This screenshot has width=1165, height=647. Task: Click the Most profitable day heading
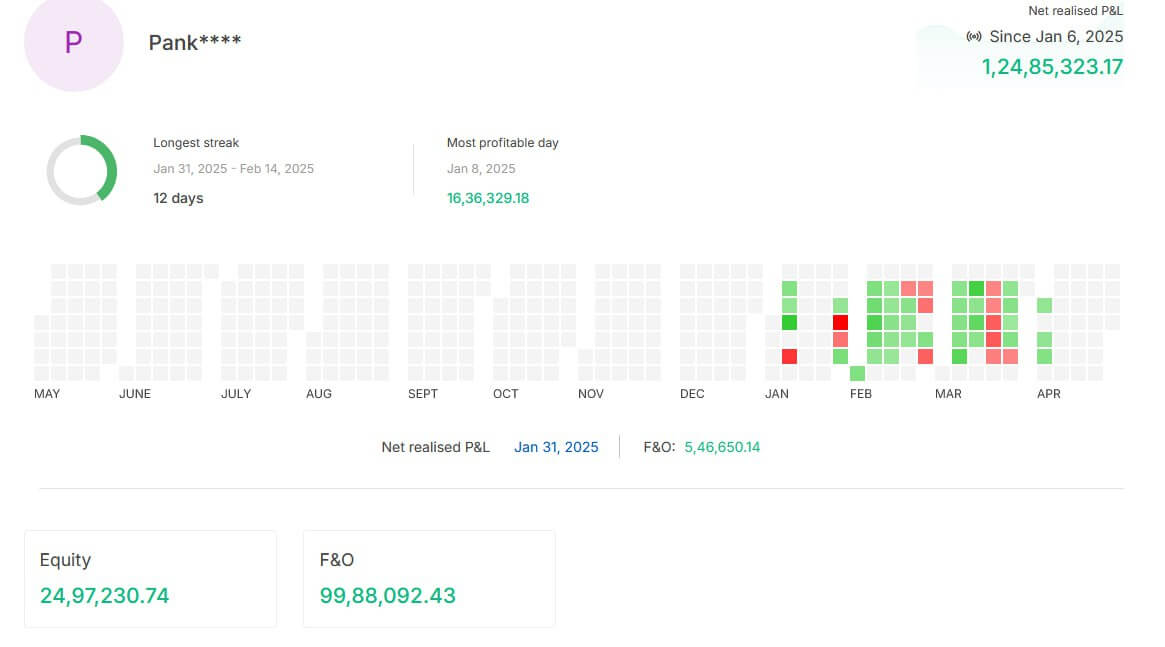pos(502,143)
